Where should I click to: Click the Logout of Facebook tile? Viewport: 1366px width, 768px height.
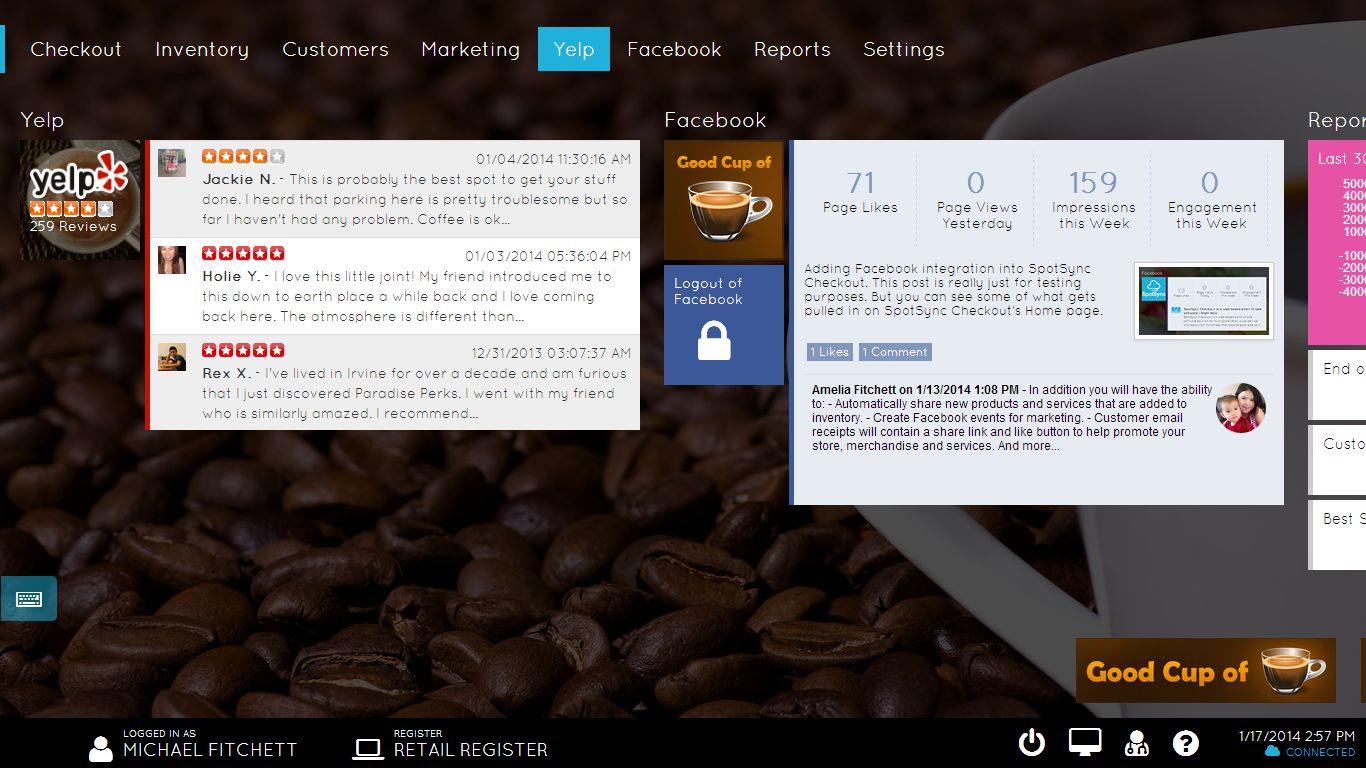click(724, 325)
